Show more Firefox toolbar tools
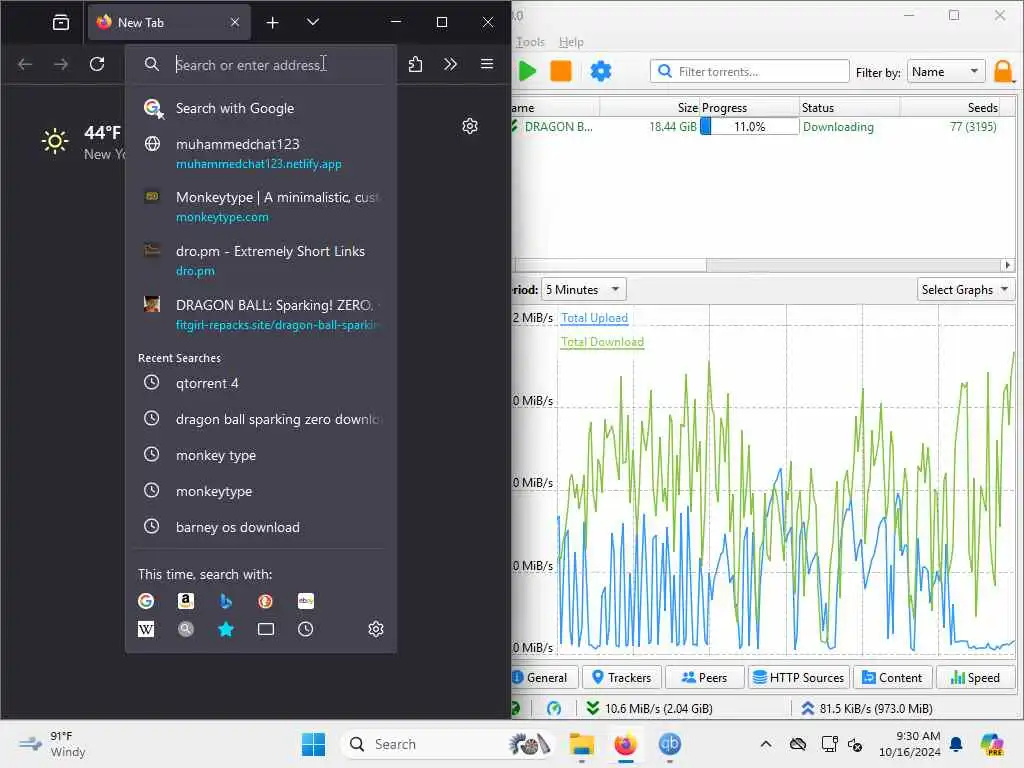The image size is (1024, 768). [x=450, y=64]
